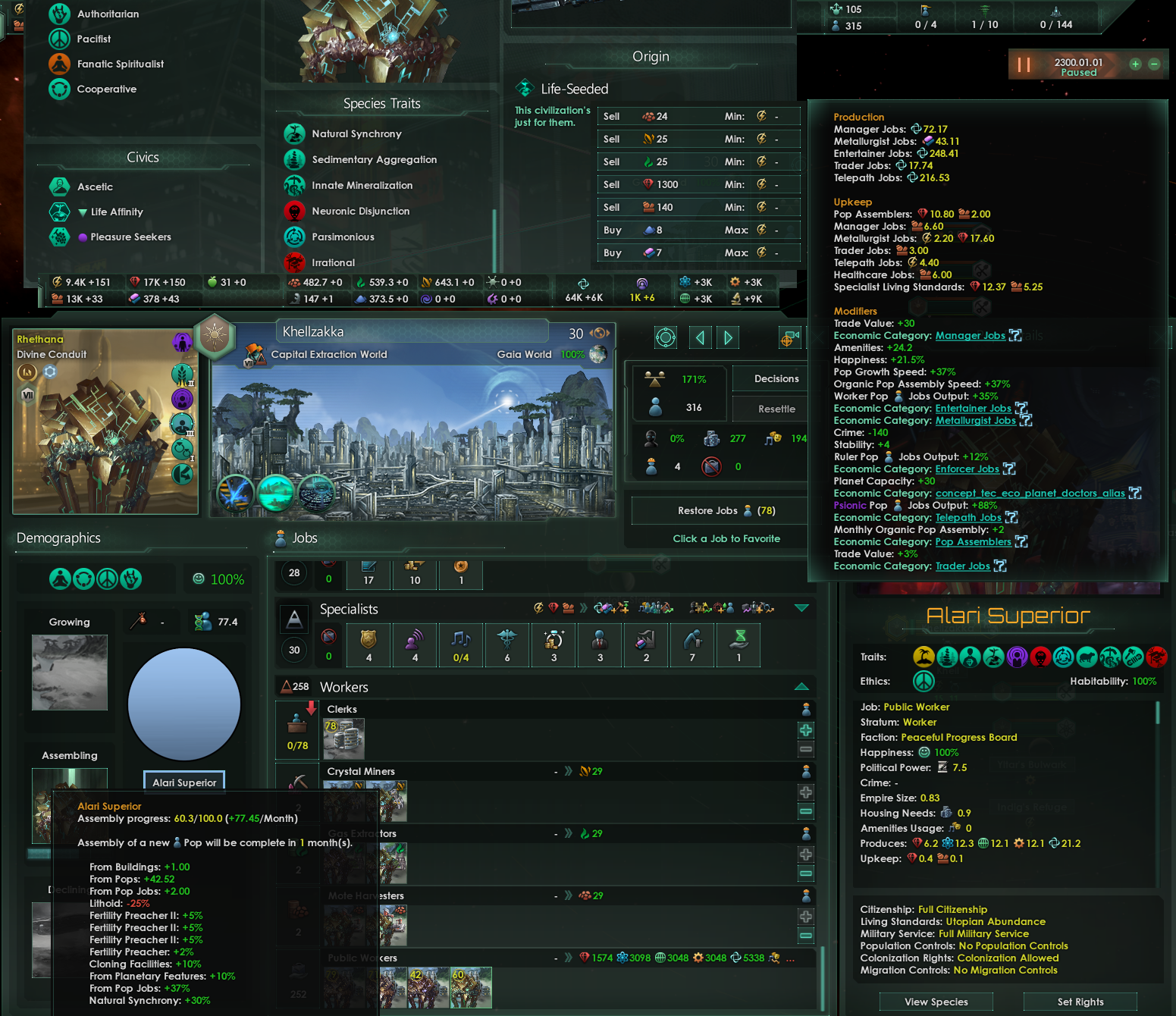The width and height of the screenshot is (1176, 1016).
Task: Collapse the Workers stratum section
Action: point(801,687)
